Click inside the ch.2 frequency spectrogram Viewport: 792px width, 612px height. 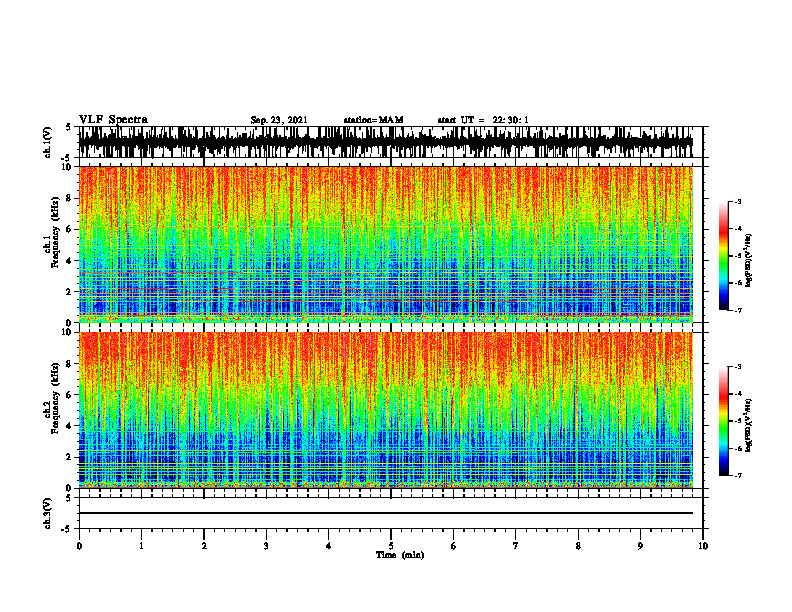[x=386, y=410]
